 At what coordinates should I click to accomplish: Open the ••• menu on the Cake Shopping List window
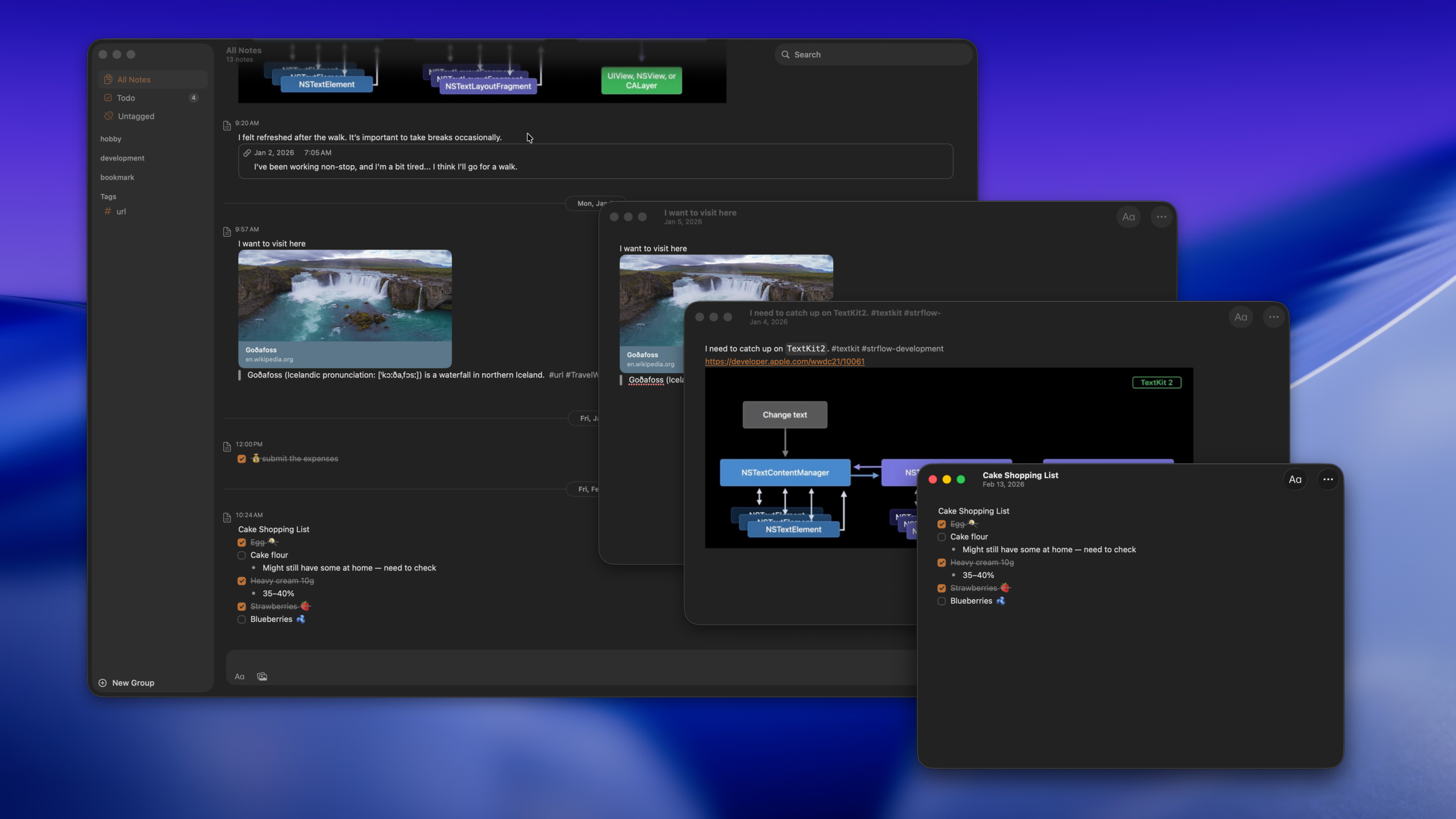(x=1327, y=479)
